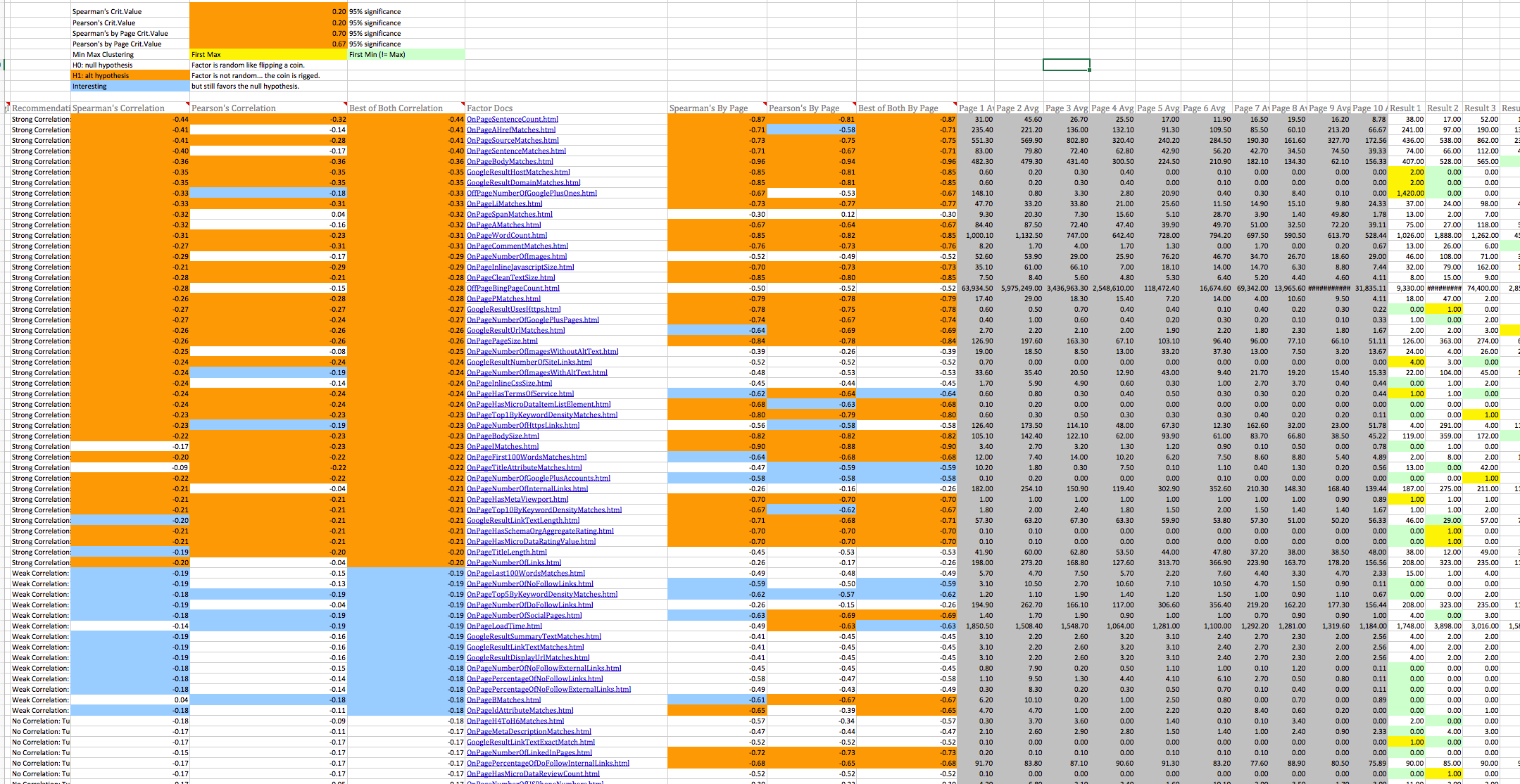Open the GoogleResultUsesHttps.html link
This screenshot has height=784, width=1520.
(513, 309)
